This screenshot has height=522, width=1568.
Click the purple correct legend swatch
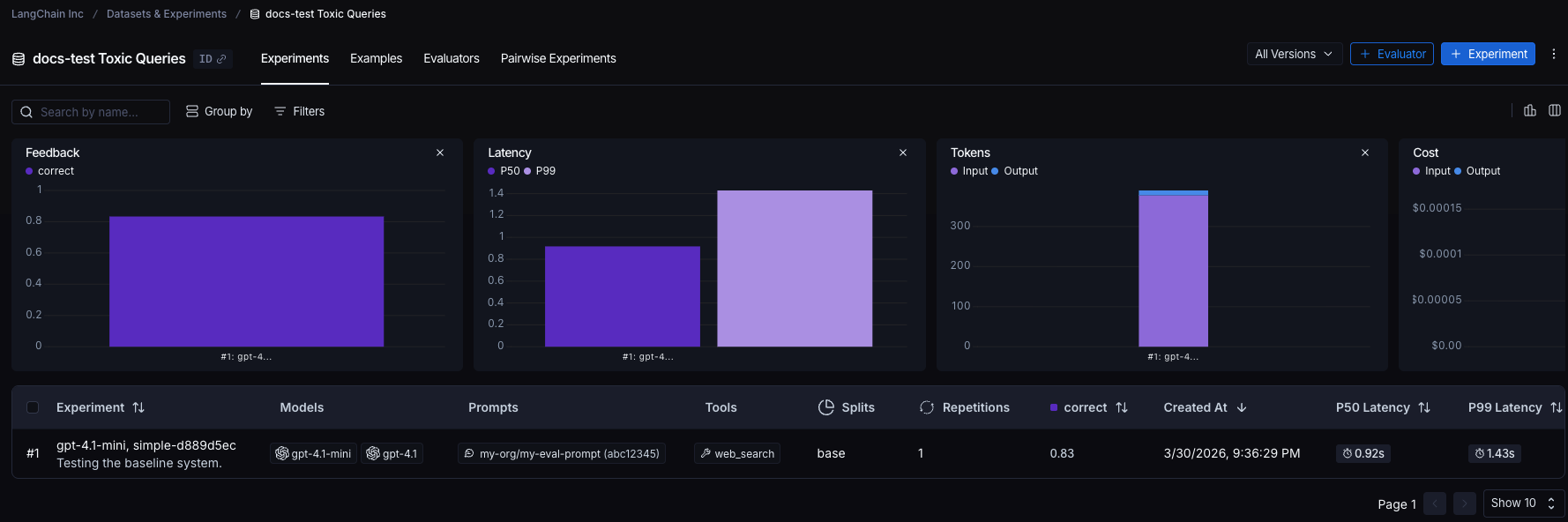click(x=29, y=171)
